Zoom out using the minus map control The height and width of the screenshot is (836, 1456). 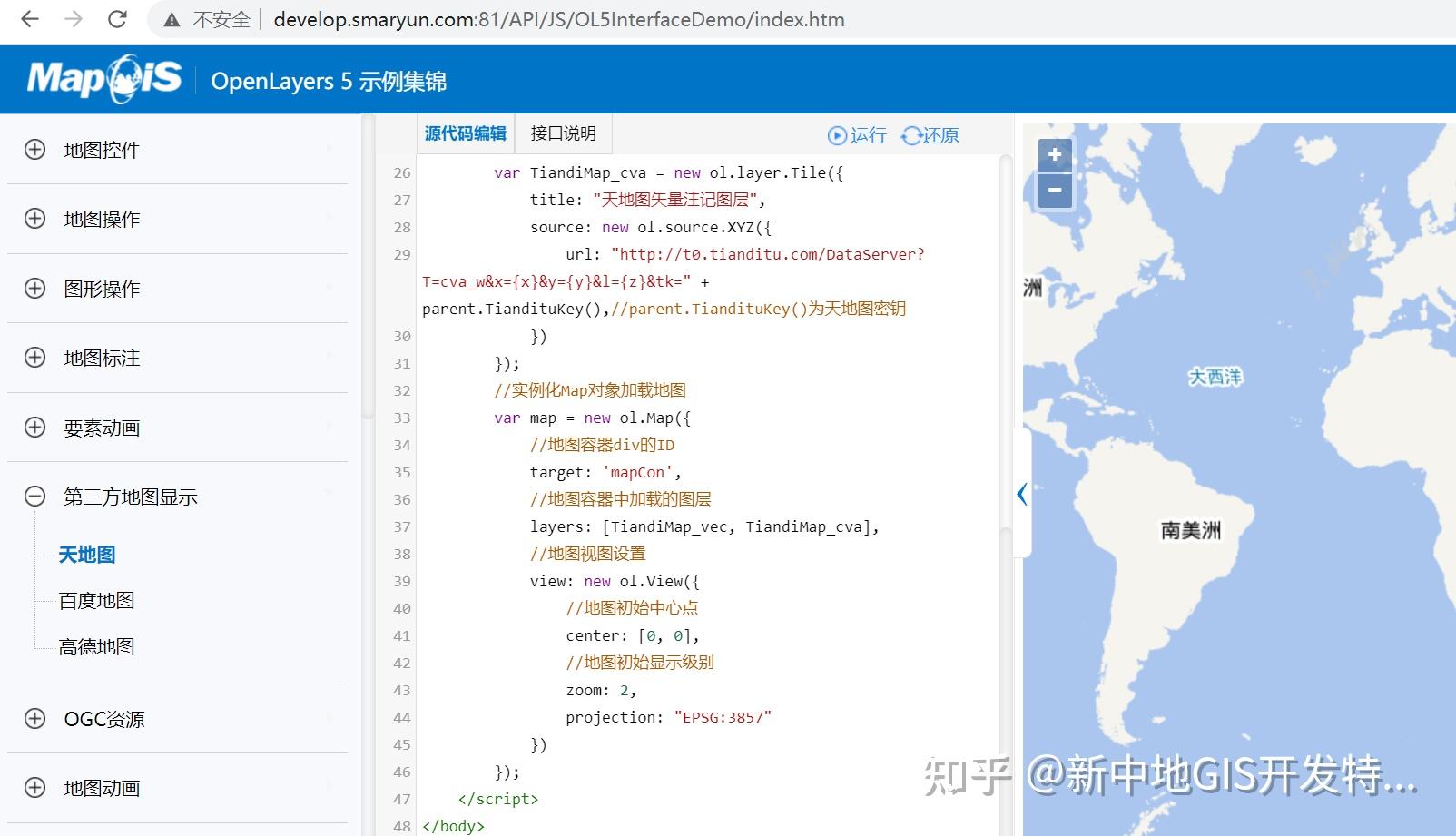pyautogui.click(x=1053, y=190)
